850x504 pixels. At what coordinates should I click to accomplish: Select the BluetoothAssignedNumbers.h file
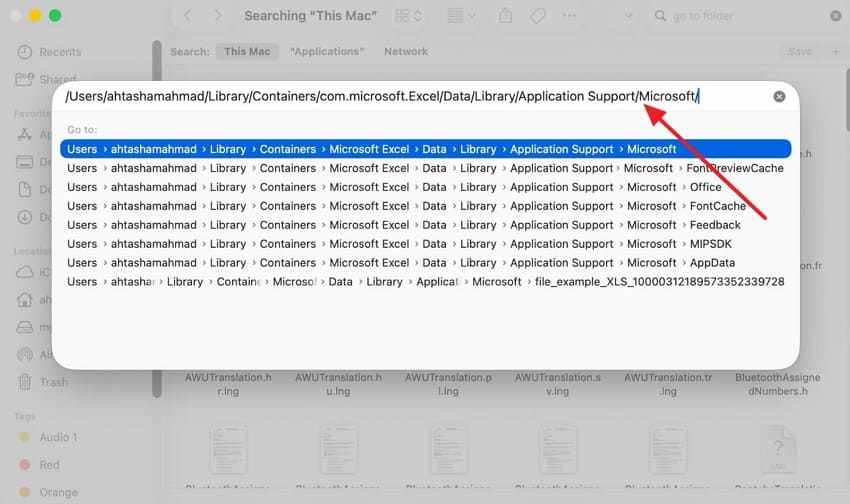[777, 384]
